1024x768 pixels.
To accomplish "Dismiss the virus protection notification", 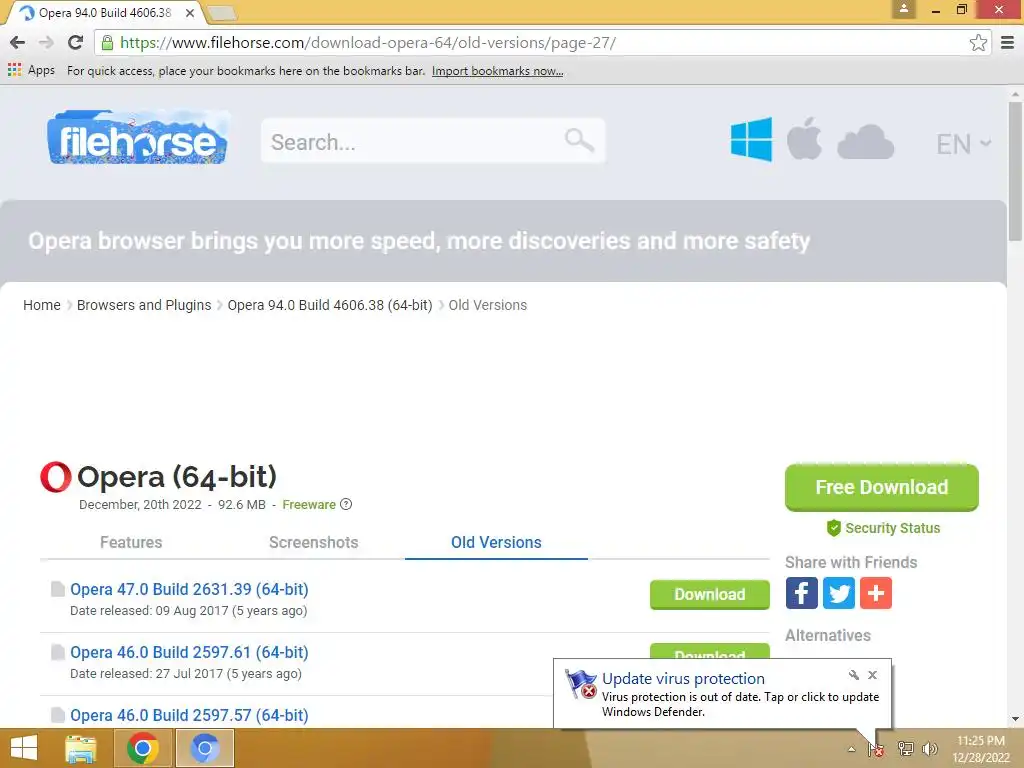I will click(872, 675).
